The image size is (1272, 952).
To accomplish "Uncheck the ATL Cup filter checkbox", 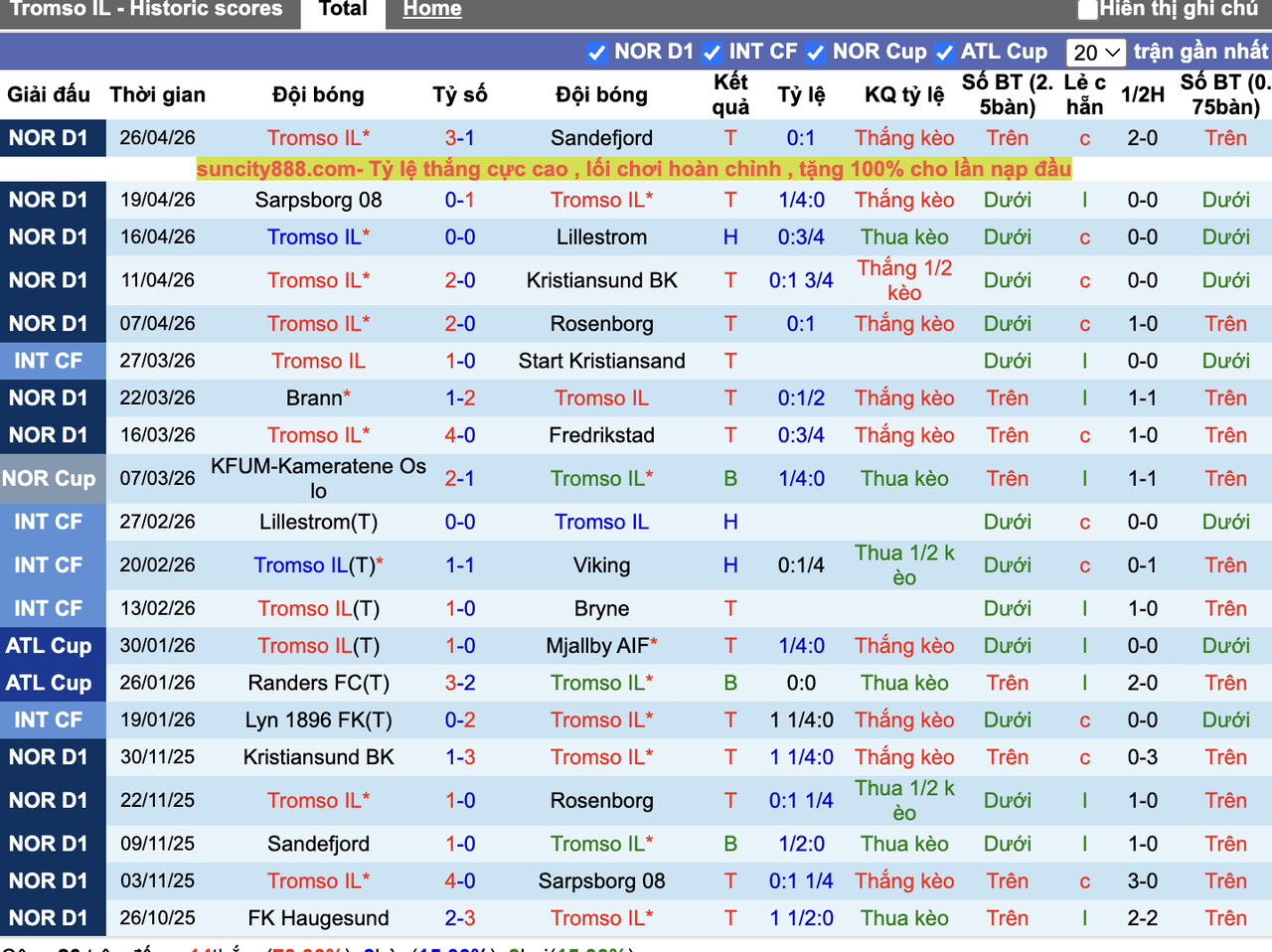I will [944, 53].
